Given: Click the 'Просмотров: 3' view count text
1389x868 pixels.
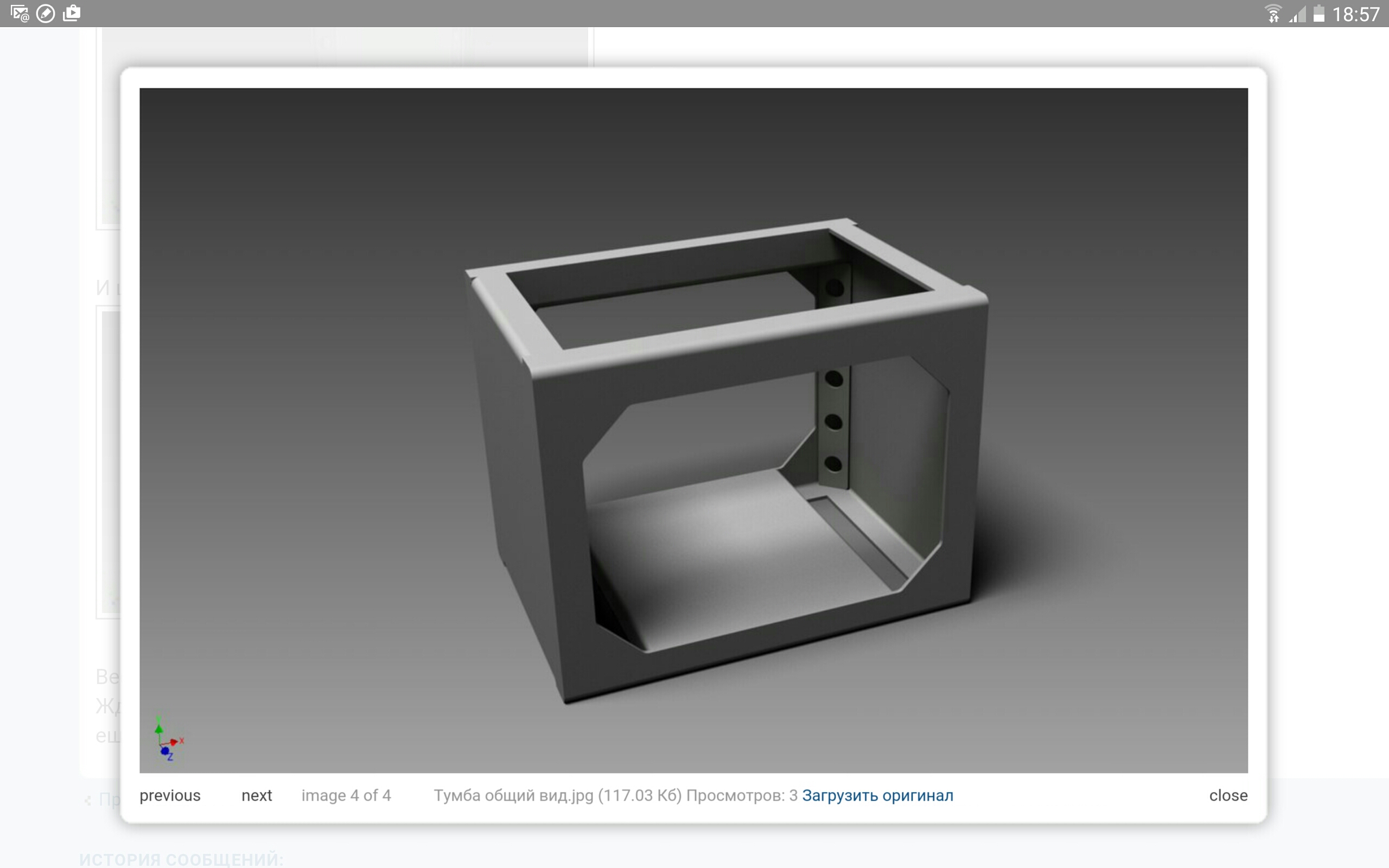Looking at the screenshot, I should (741, 796).
